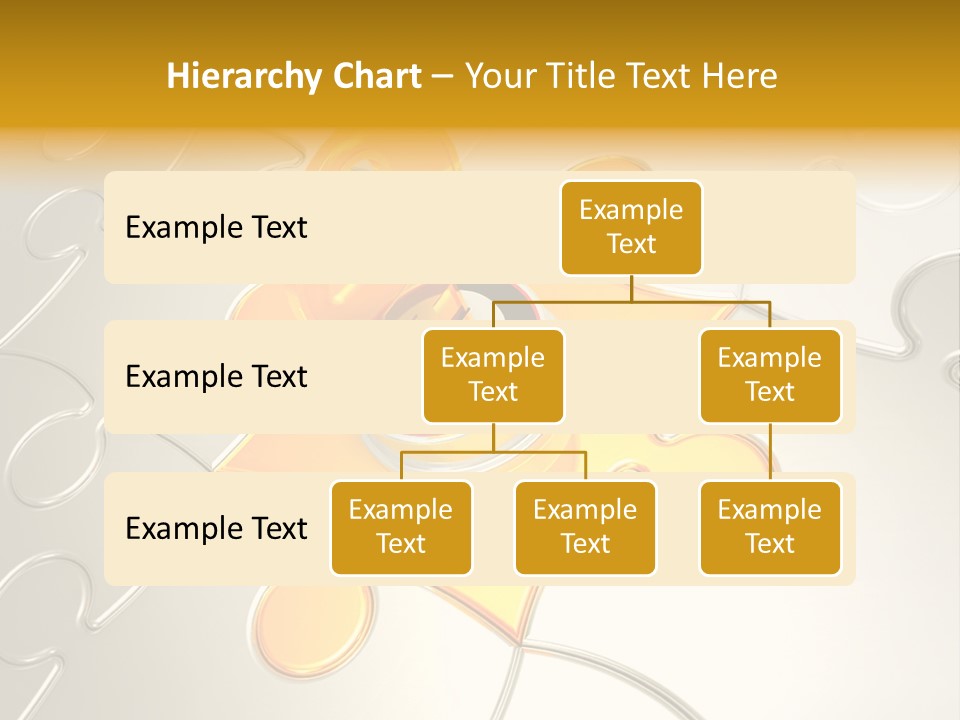The width and height of the screenshot is (960, 720).
Task: Select the rightmost bottom-row Example Text box
Action: (769, 528)
